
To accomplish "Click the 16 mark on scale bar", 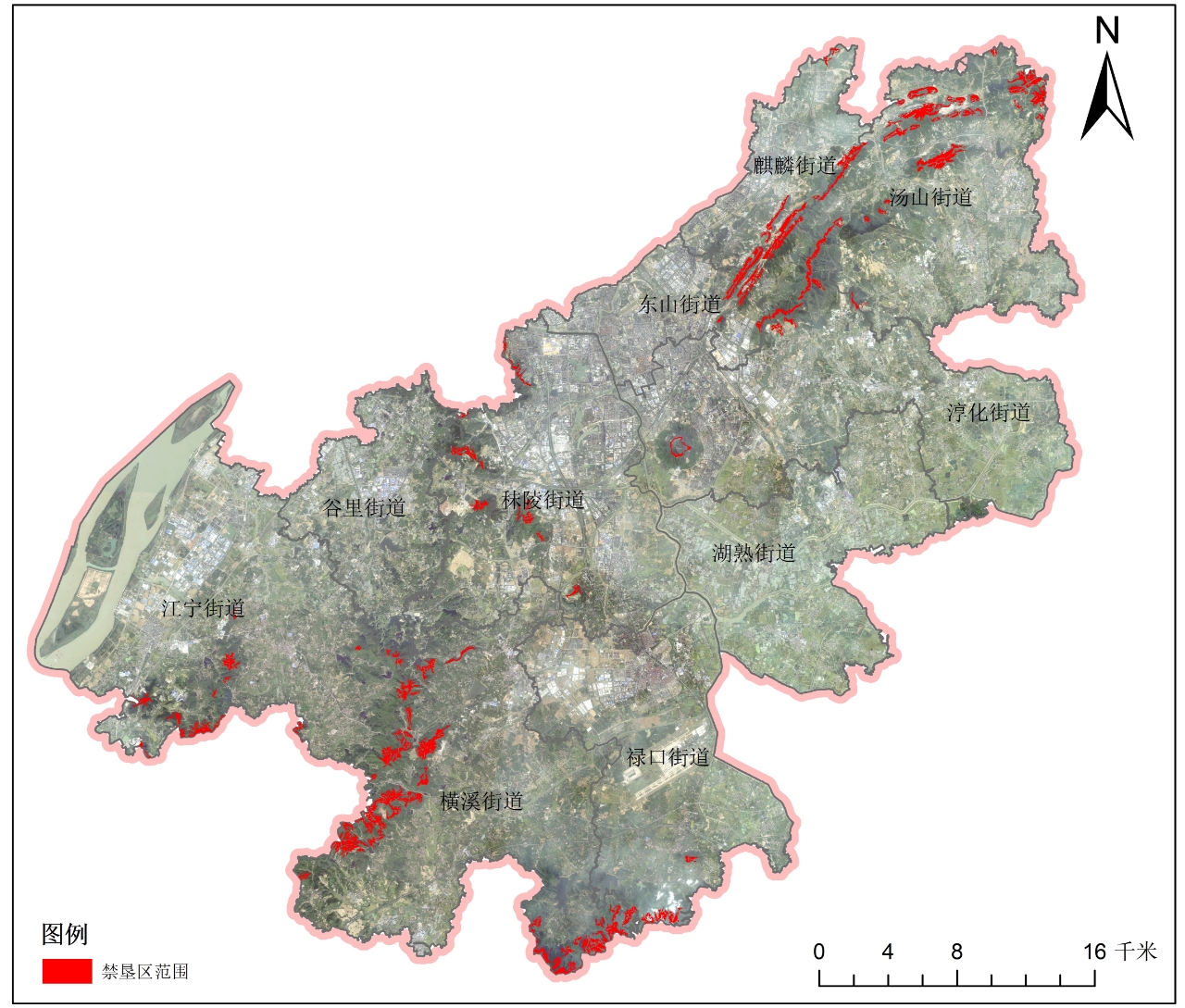I will (x=1094, y=952).
